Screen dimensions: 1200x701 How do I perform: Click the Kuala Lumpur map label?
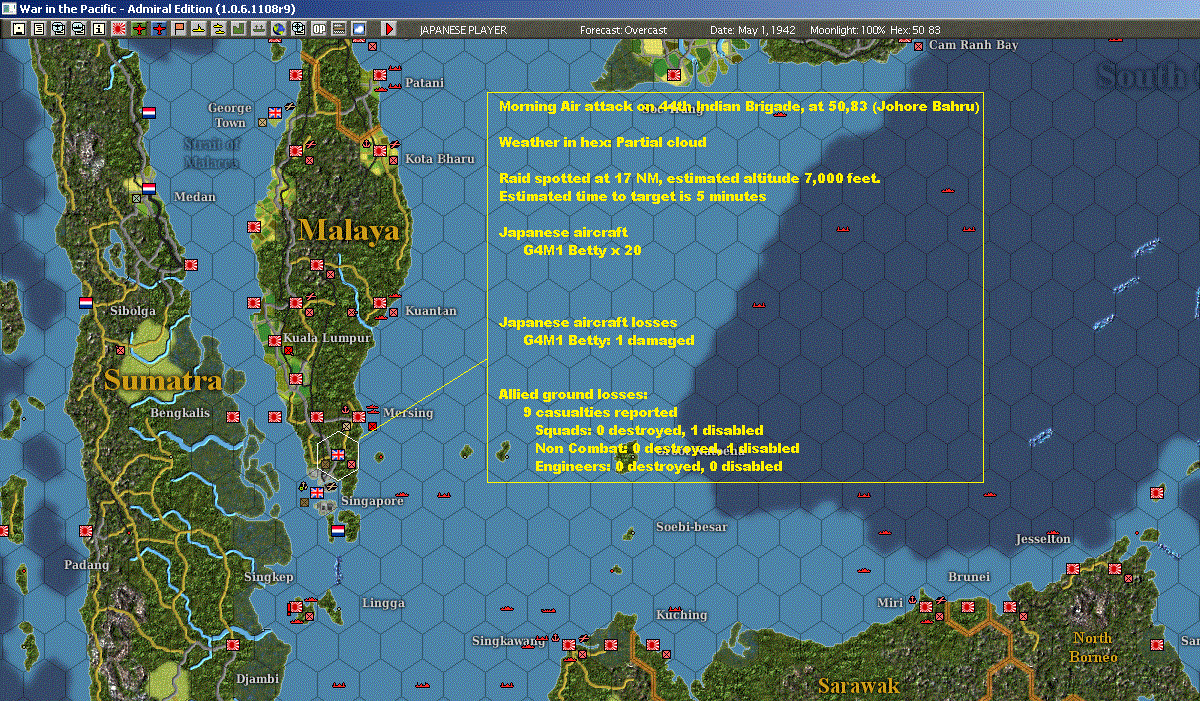click(x=327, y=339)
